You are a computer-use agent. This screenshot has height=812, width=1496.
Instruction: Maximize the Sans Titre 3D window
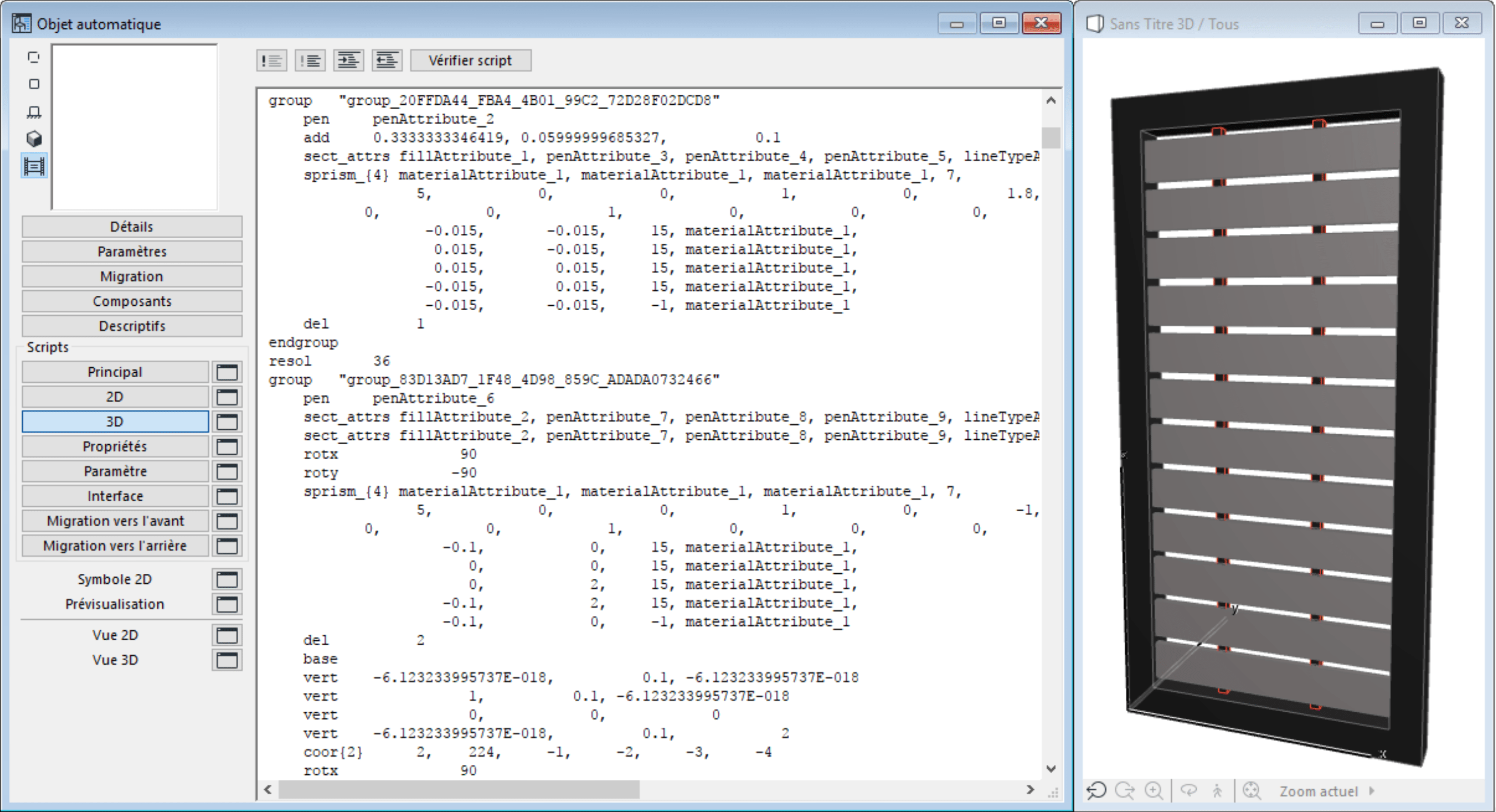pyautogui.click(x=1420, y=23)
